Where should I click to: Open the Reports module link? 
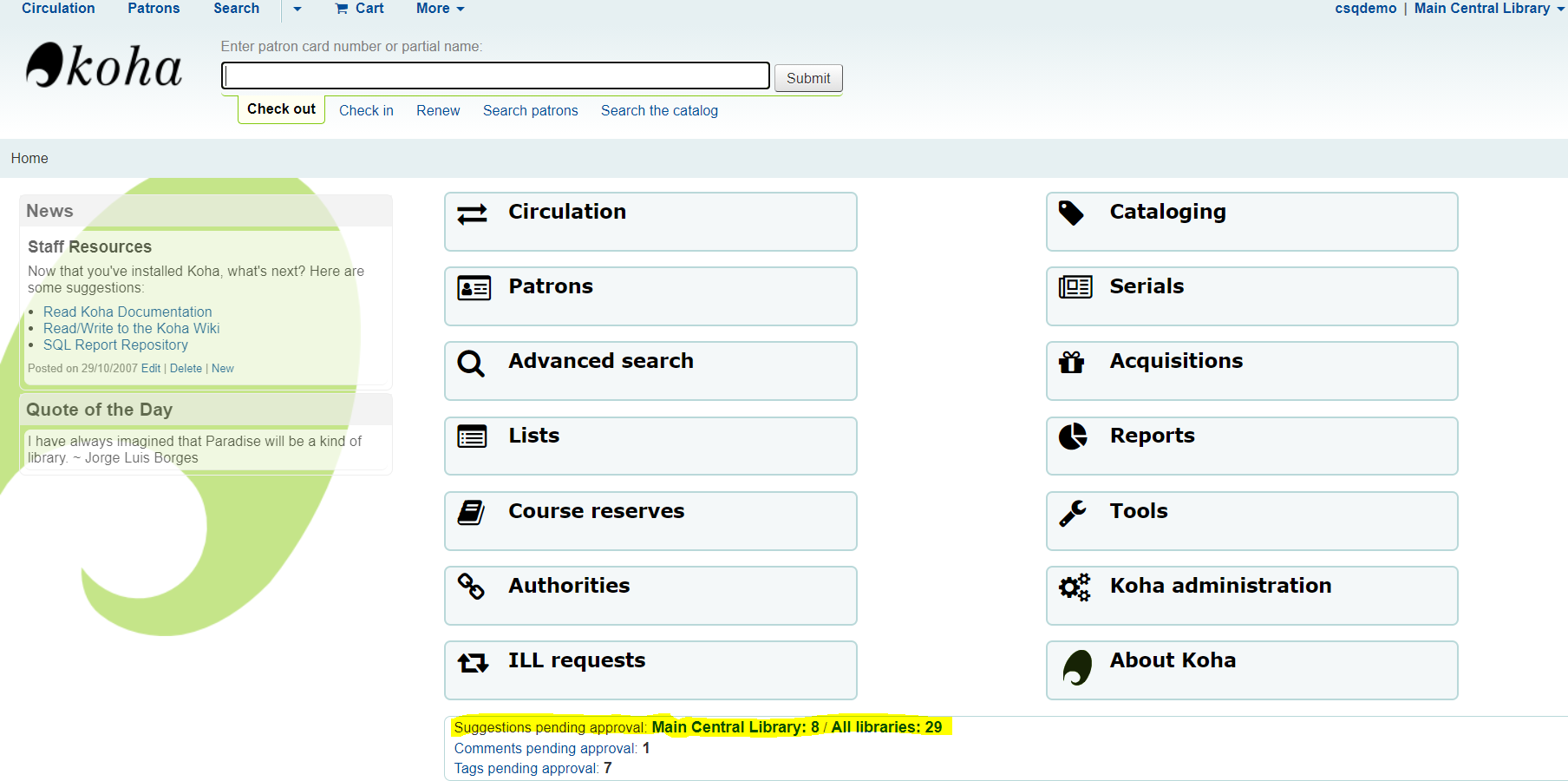coord(1252,446)
